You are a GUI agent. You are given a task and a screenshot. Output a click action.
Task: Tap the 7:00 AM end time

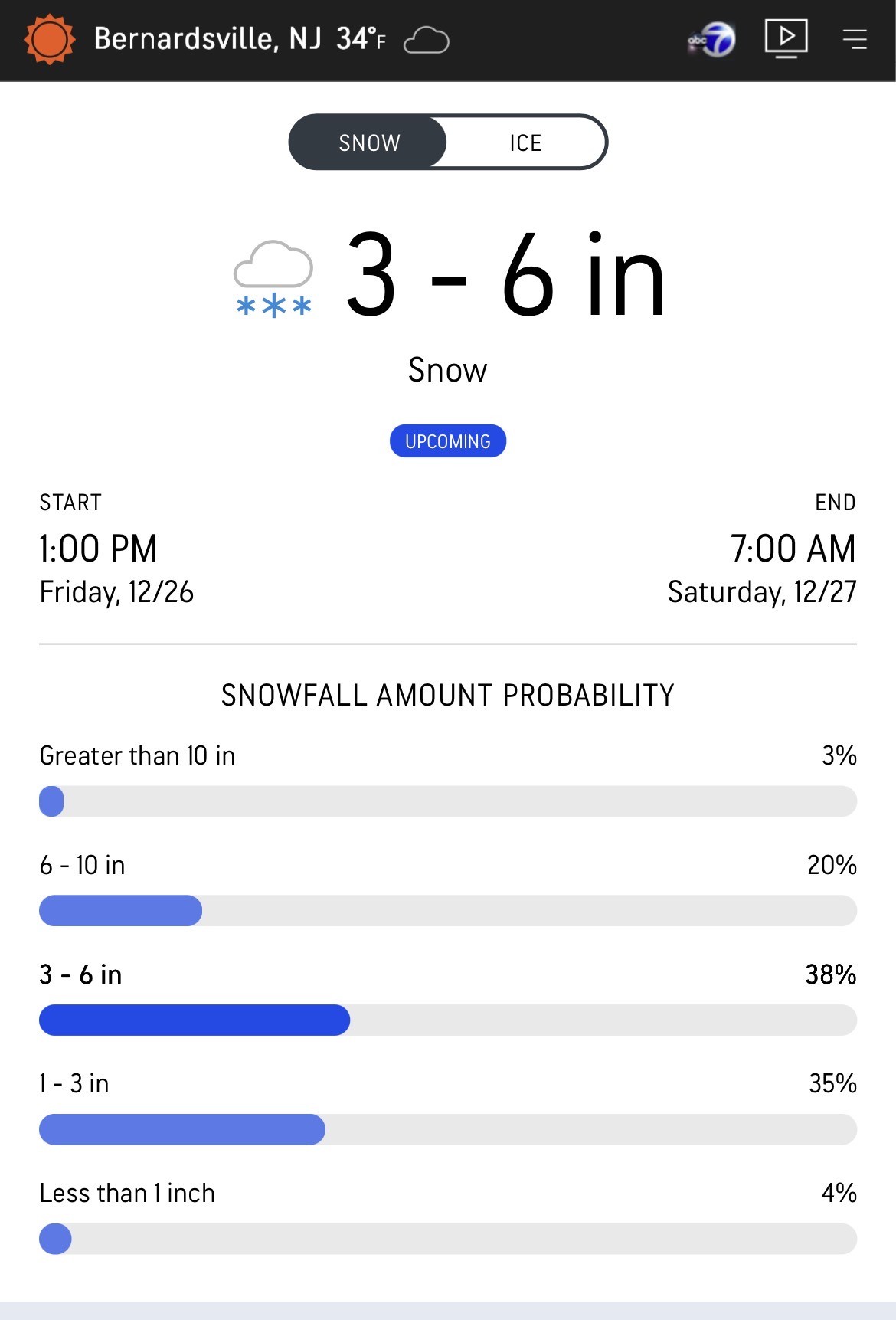pyautogui.click(x=793, y=549)
